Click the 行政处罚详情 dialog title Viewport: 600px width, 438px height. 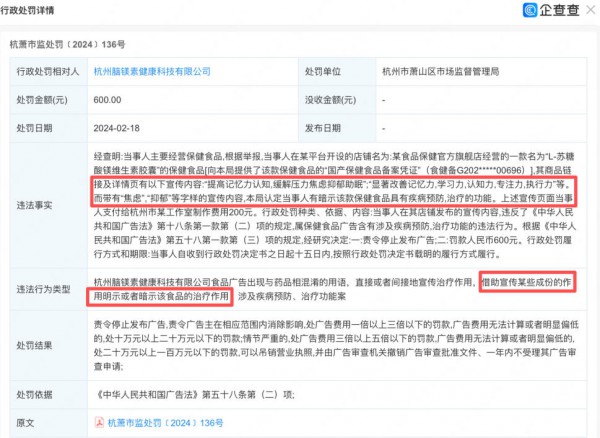tap(27, 10)
